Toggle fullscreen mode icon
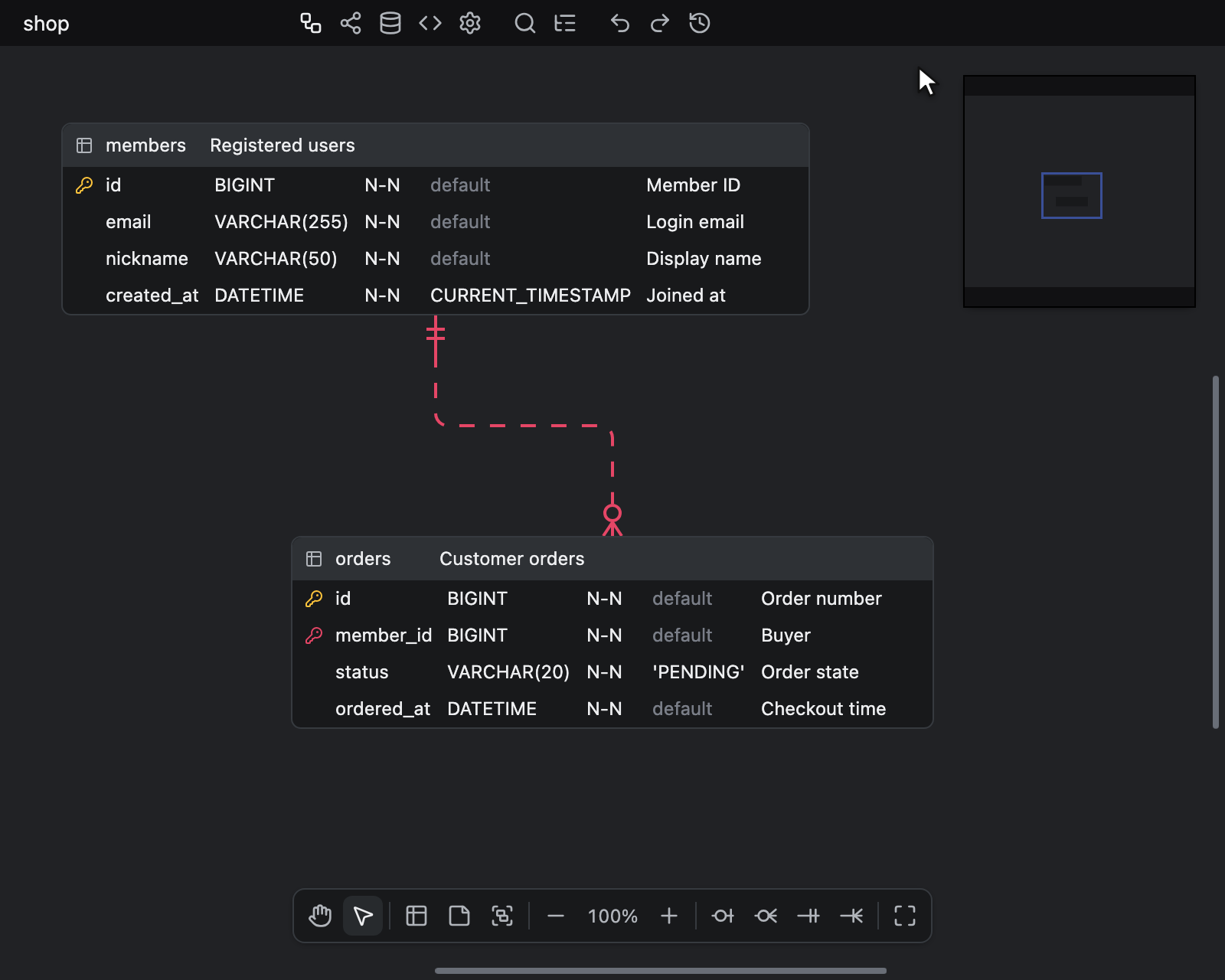 [905, 916]
